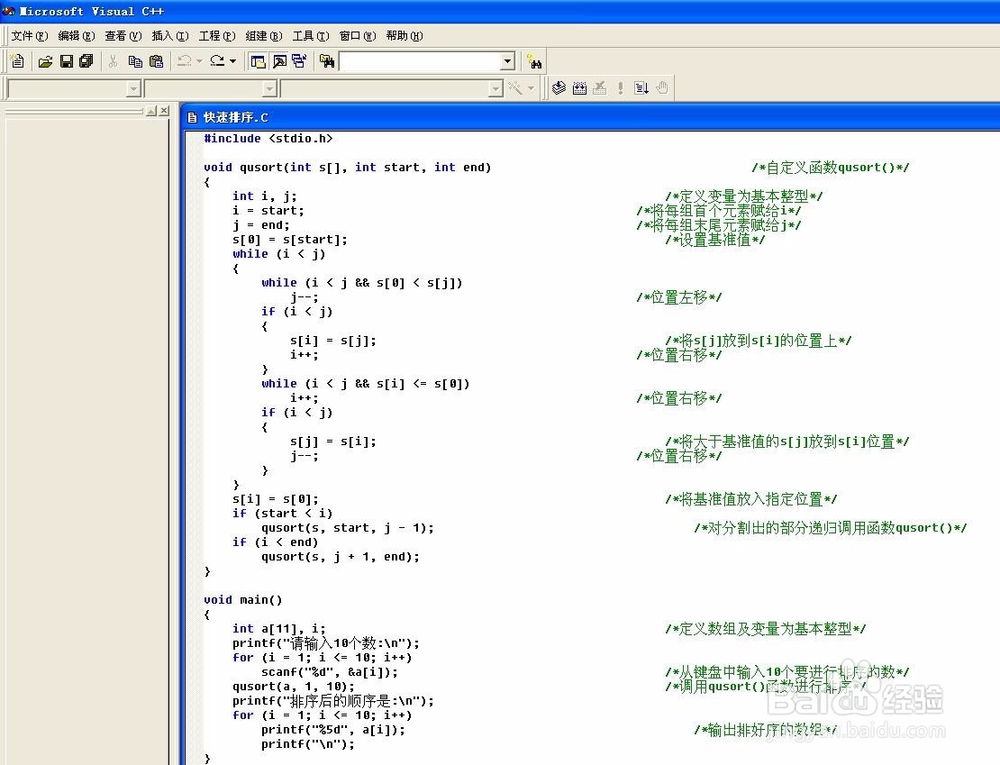Click the document icon beside 快速排序.C
This screenshot has height=765, width=1000.
click(x=192, y=117)
